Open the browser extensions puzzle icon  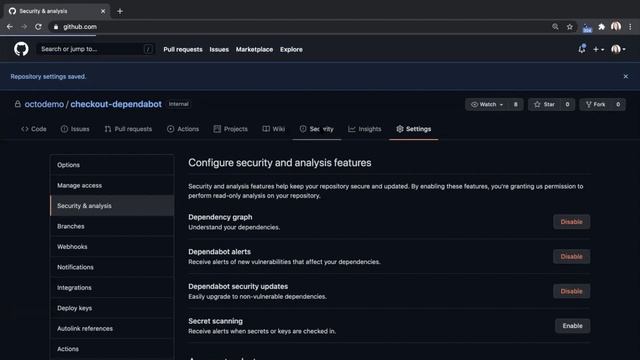tap(602, 27)
